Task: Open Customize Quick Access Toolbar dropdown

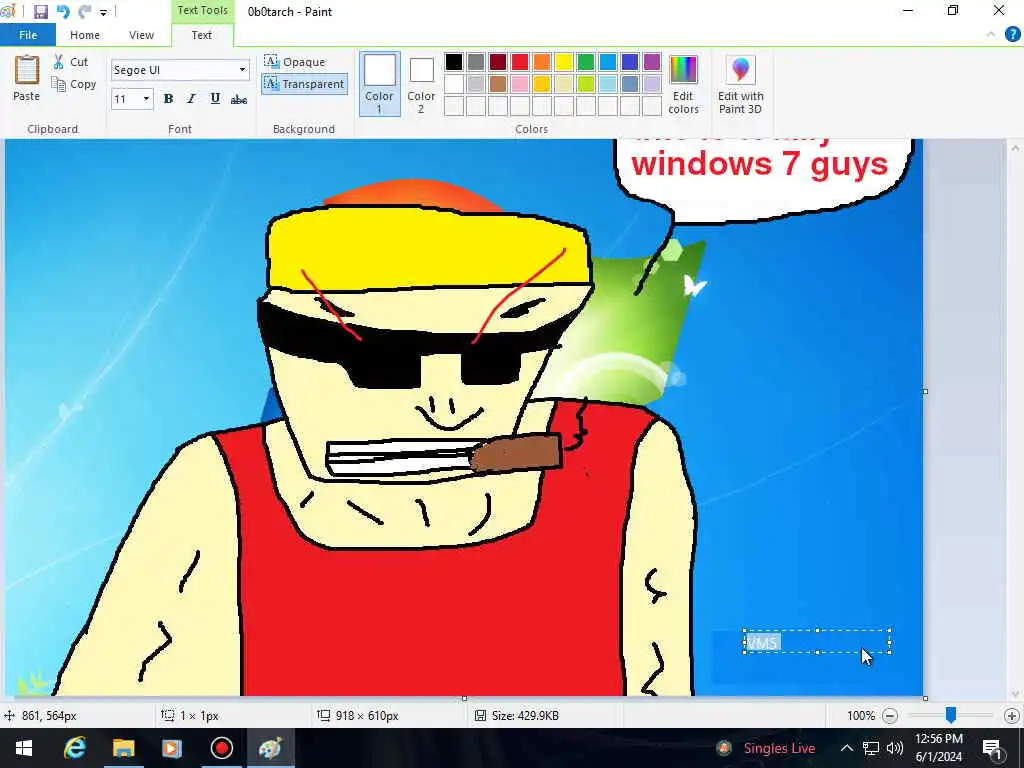Action: pos(103,12)
